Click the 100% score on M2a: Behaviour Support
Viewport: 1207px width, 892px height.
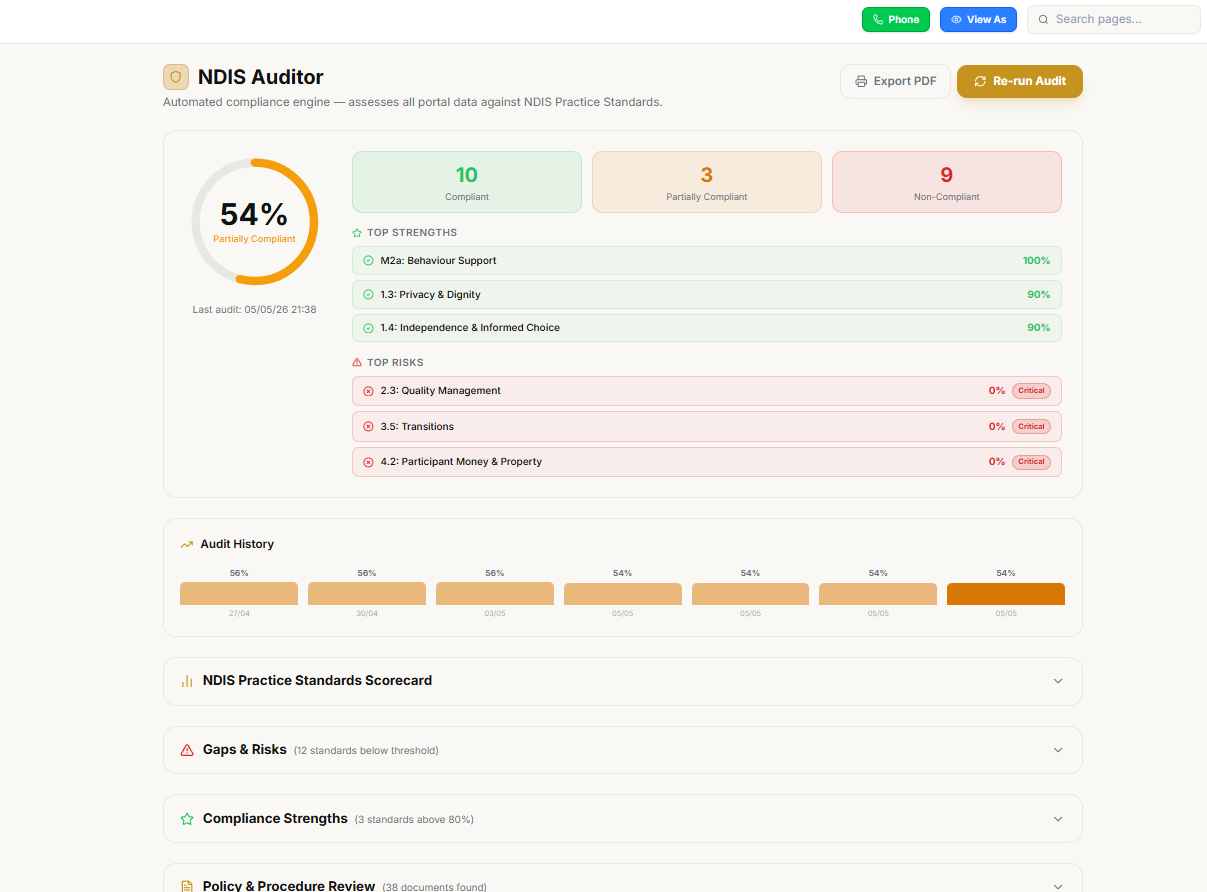click(1036, 261)
